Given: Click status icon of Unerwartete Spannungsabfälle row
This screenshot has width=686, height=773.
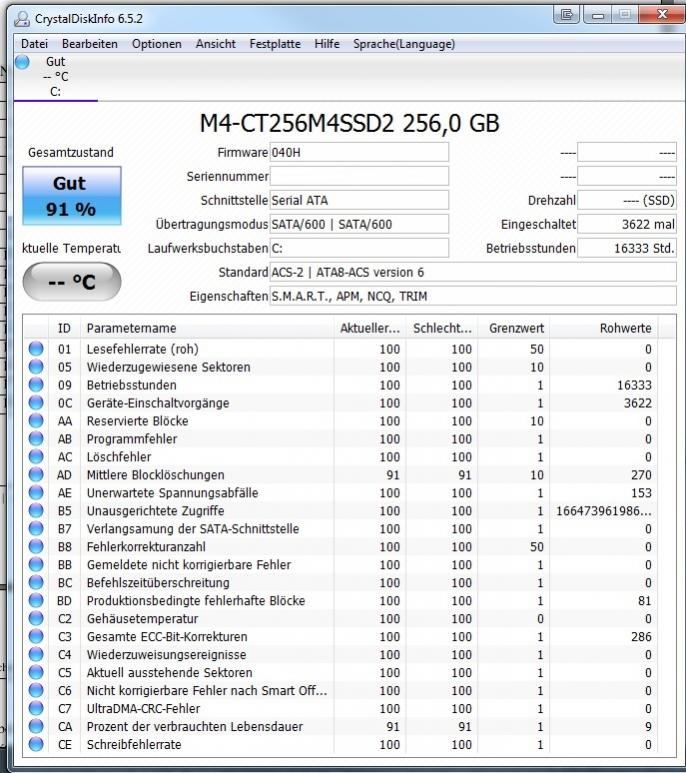Looking at the screenshot, I should (36, 492).
